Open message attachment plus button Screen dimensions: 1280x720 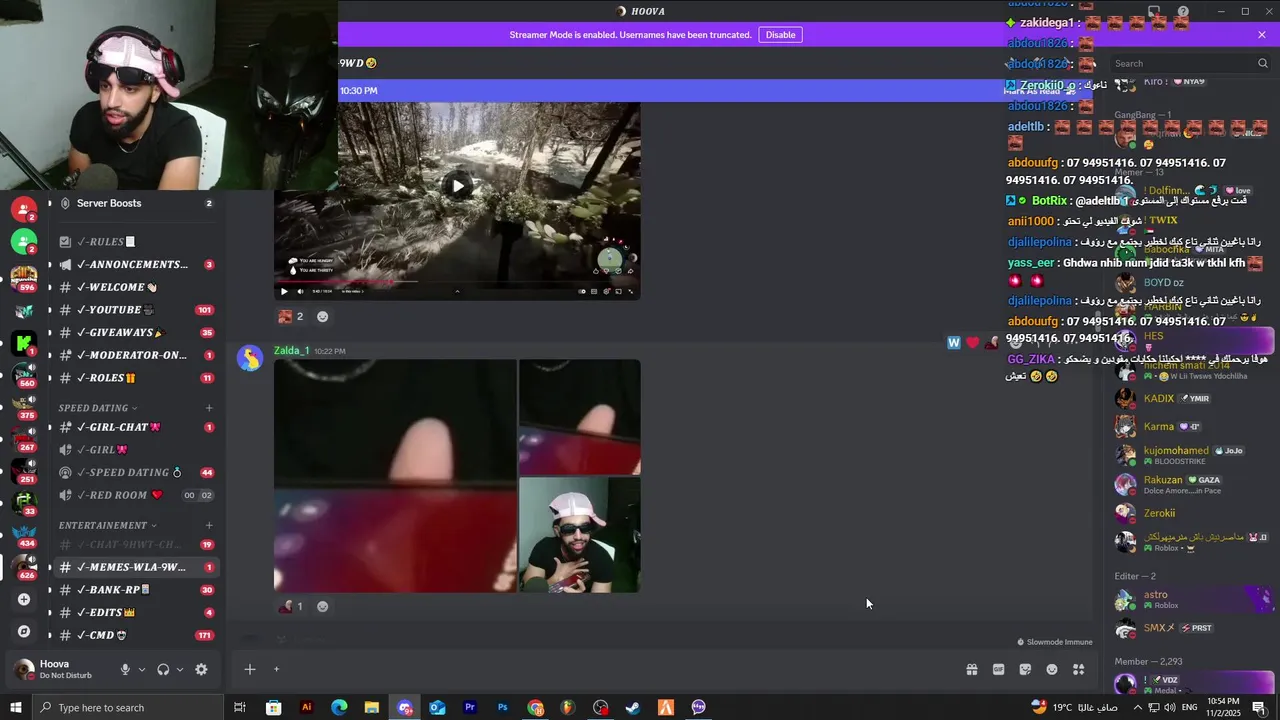point(250,670)
